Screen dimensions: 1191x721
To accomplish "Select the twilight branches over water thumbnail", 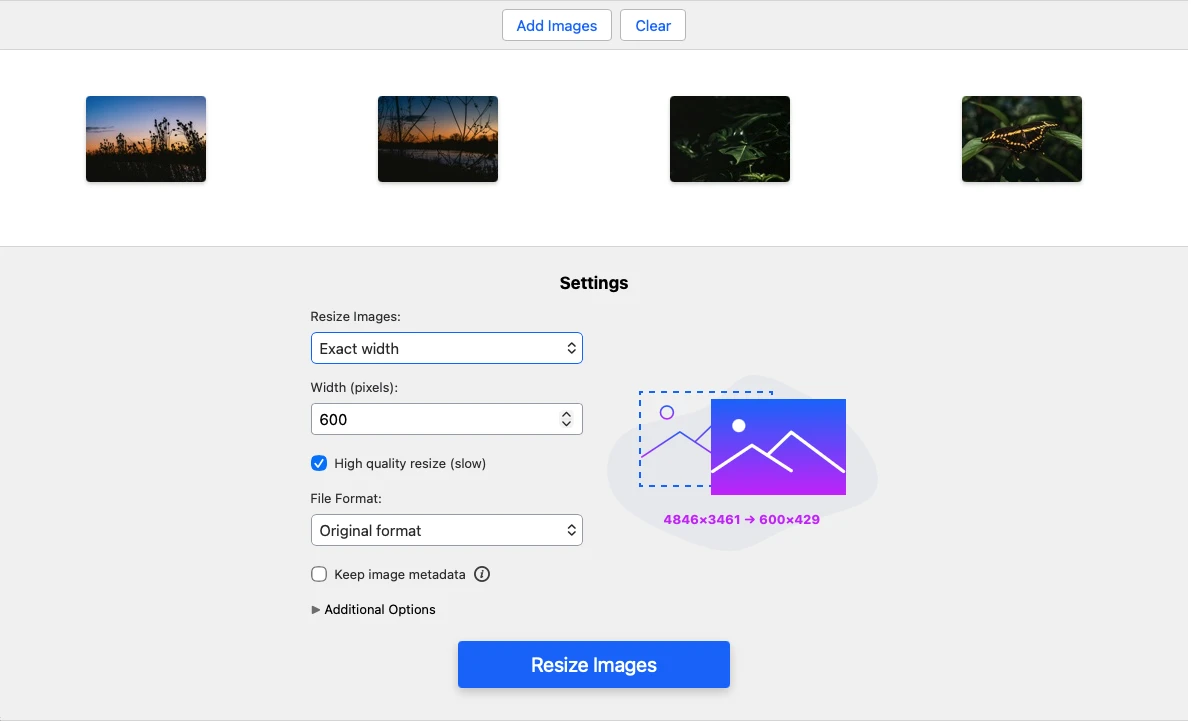I will (x=438, y=139).
